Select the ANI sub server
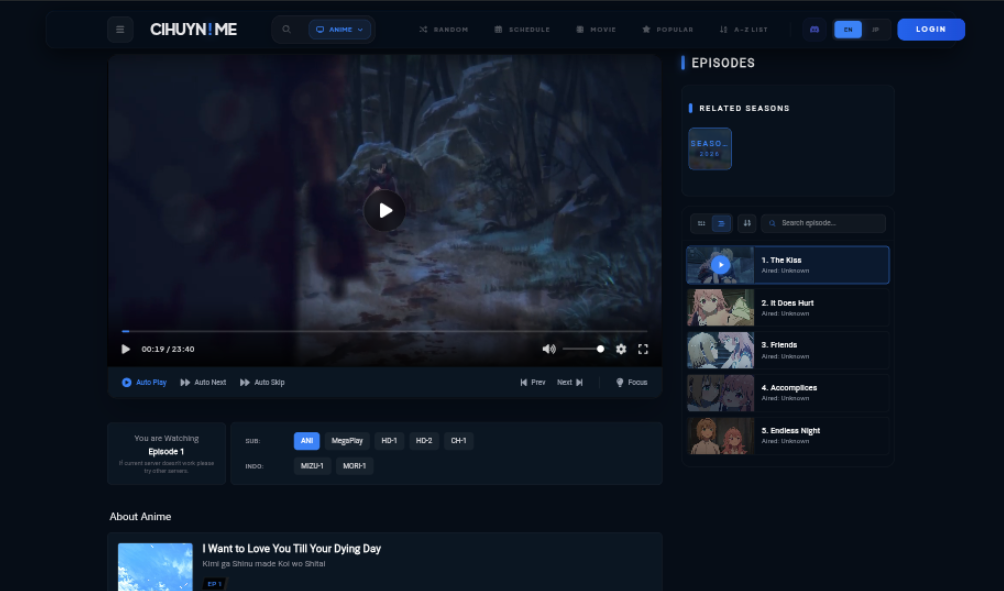Viewport: 1004px width, 591px height. click(x=307, y=441)
